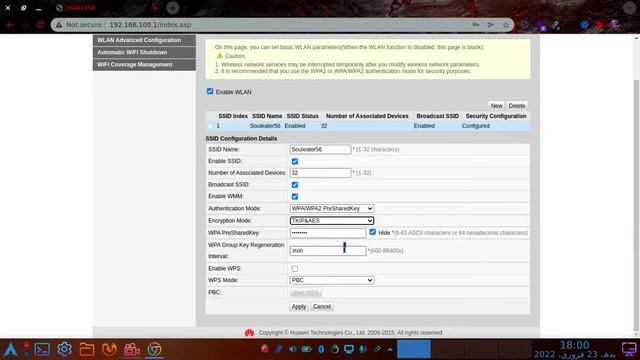Open the Encryption Mode dropdown
640x360 pixels.
pos(331,221)
